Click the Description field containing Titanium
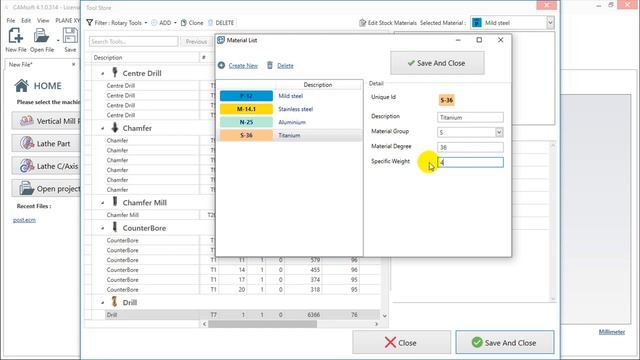 coord(470,117)
